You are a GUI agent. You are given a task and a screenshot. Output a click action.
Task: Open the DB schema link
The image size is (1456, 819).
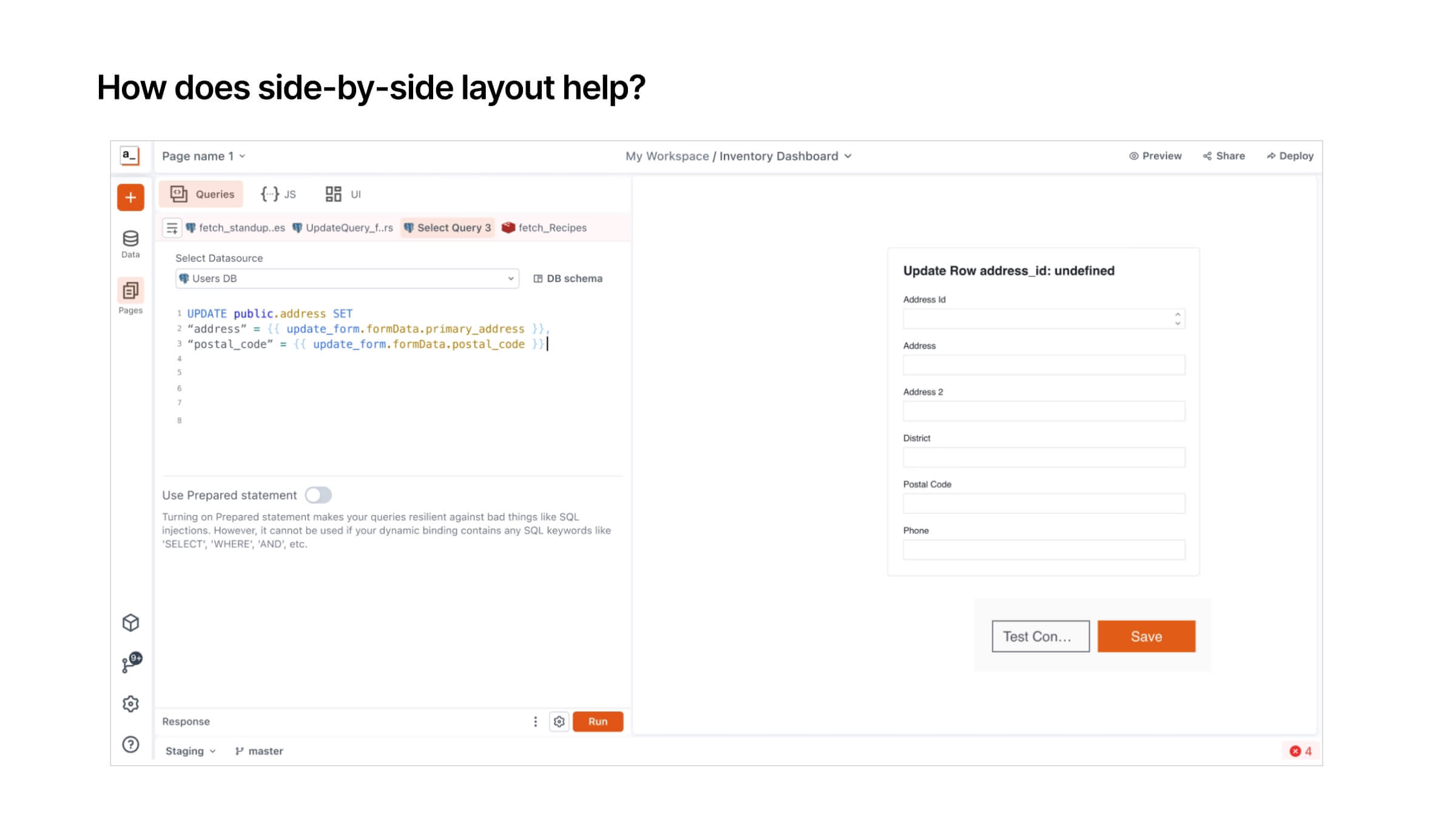pyautogui.click(x=568, y=278)
